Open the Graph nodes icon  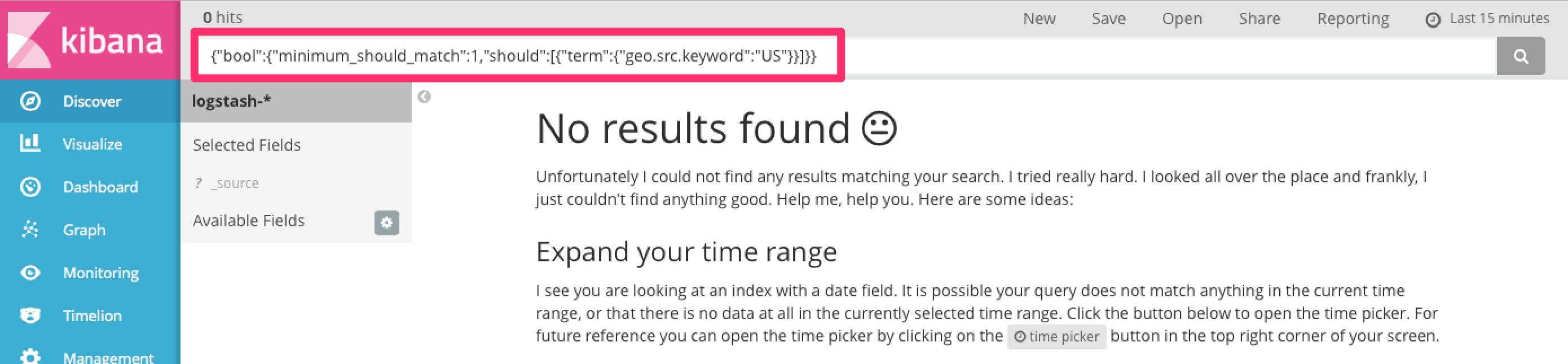click(30, 230)
